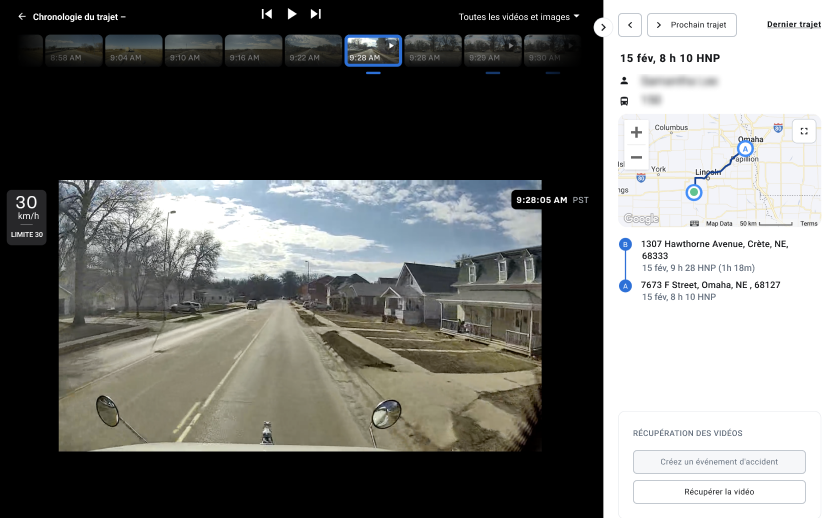
Task: Expand map to fullscreen
Action: tap(804, 131)
